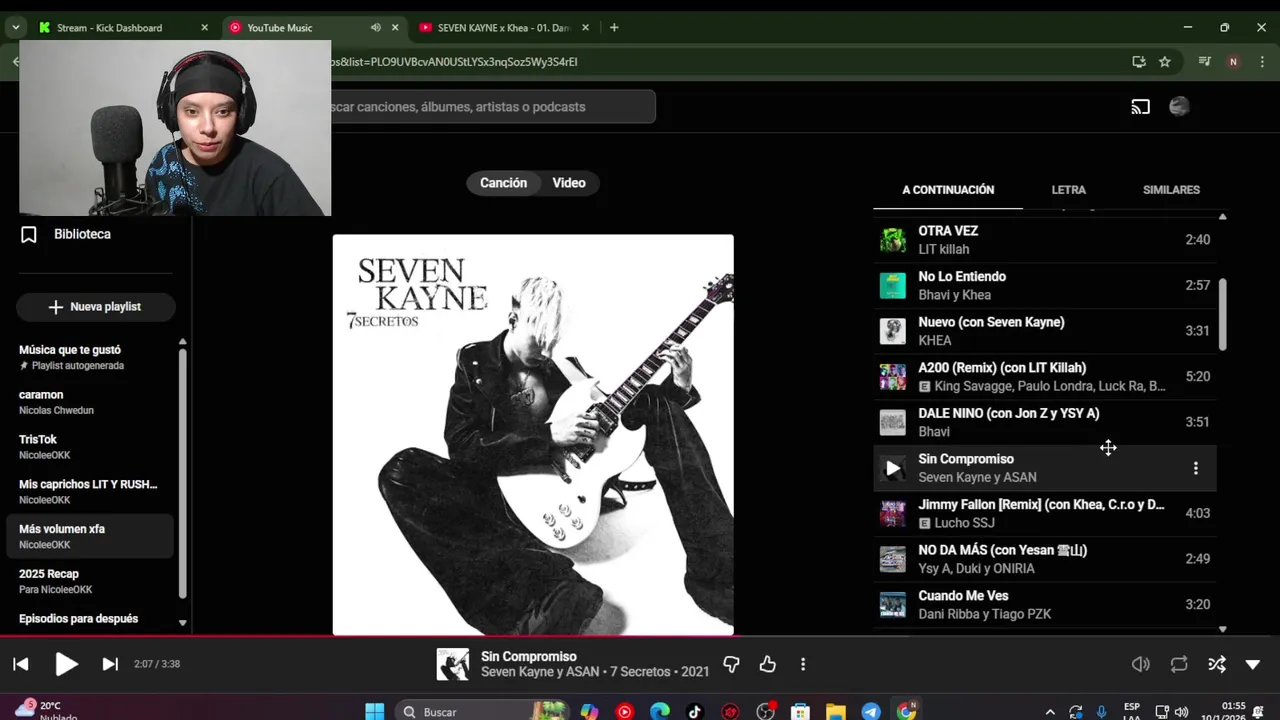Open Windows Start menu
Screen dimensions: 1280x720
coord(375,712)
